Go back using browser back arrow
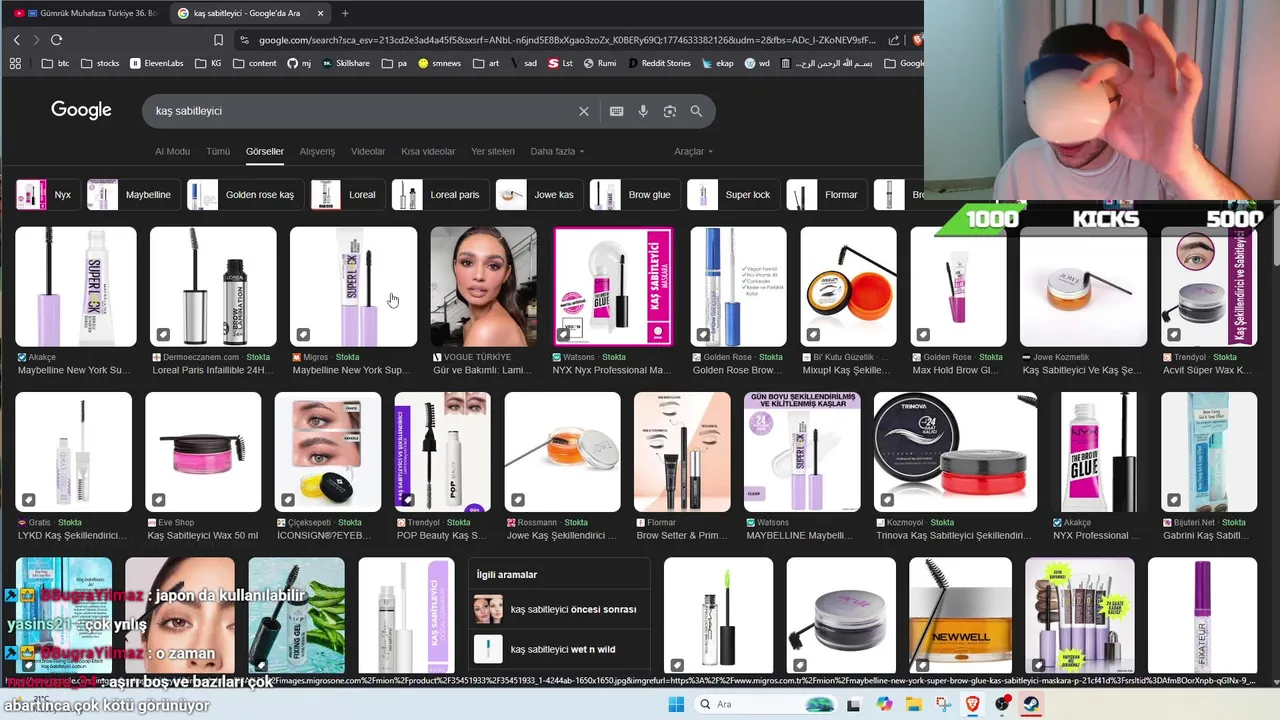Viewport: 1280px width, 720px height. click(16, 40)
